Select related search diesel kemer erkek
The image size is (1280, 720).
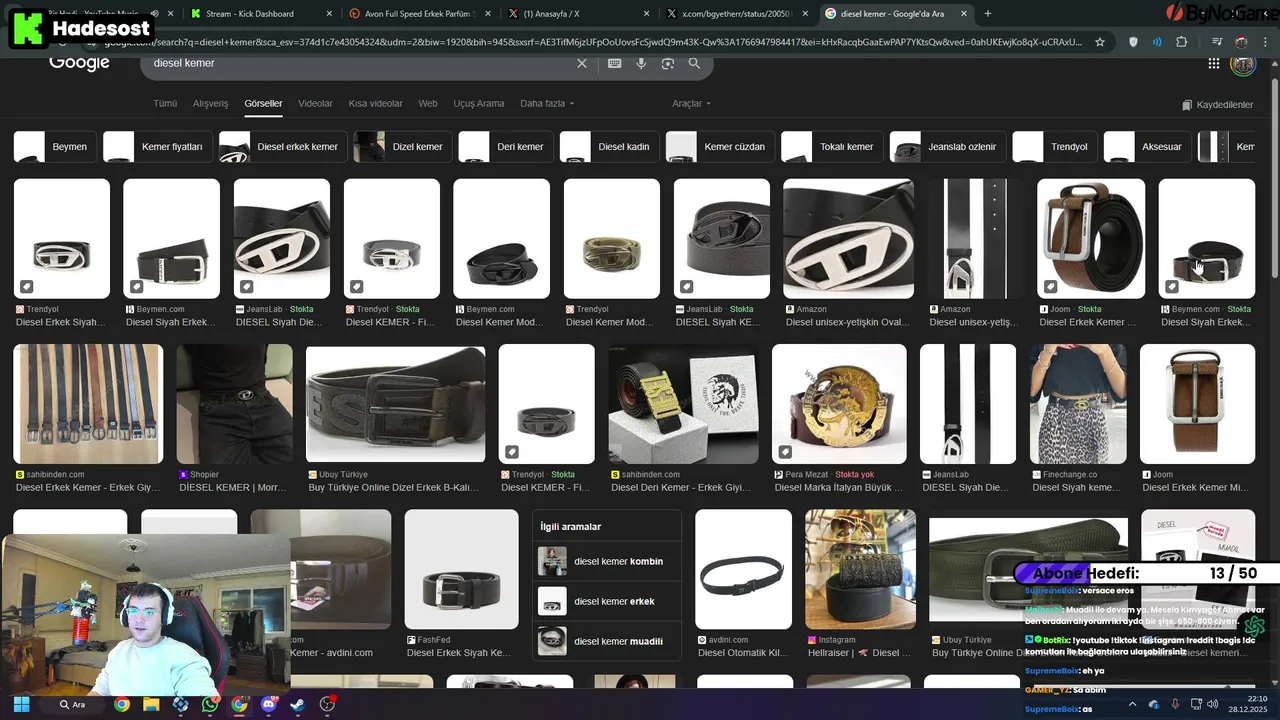tap(607, 601)
